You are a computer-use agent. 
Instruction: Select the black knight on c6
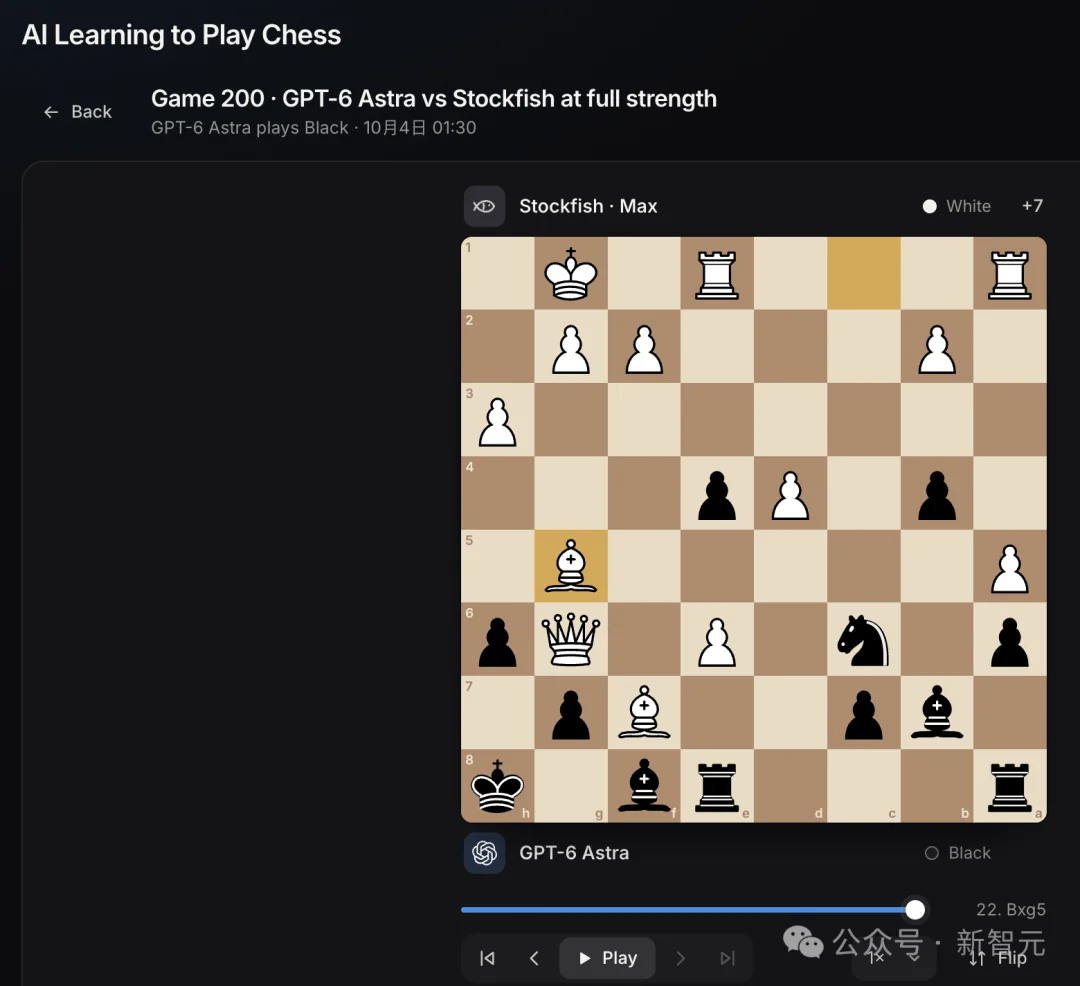point(862,640)
